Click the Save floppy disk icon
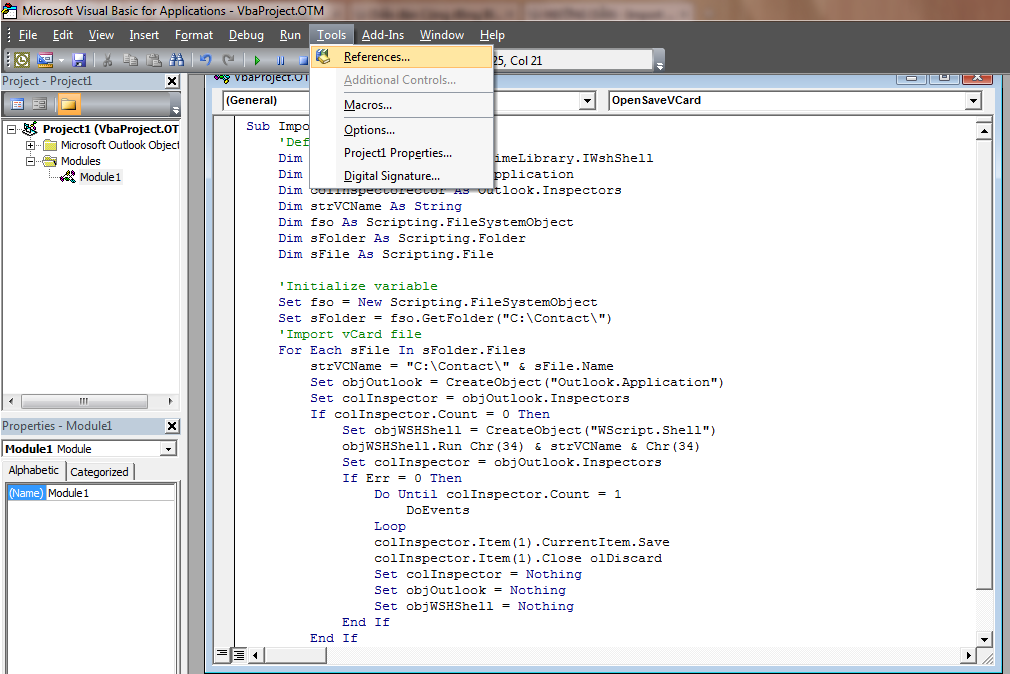 79,60
